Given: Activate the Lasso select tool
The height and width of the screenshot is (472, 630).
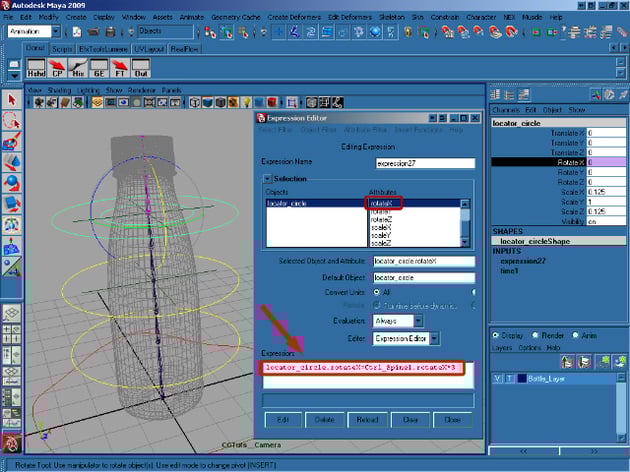Looking at the screenshot, I should coord(11,119).
